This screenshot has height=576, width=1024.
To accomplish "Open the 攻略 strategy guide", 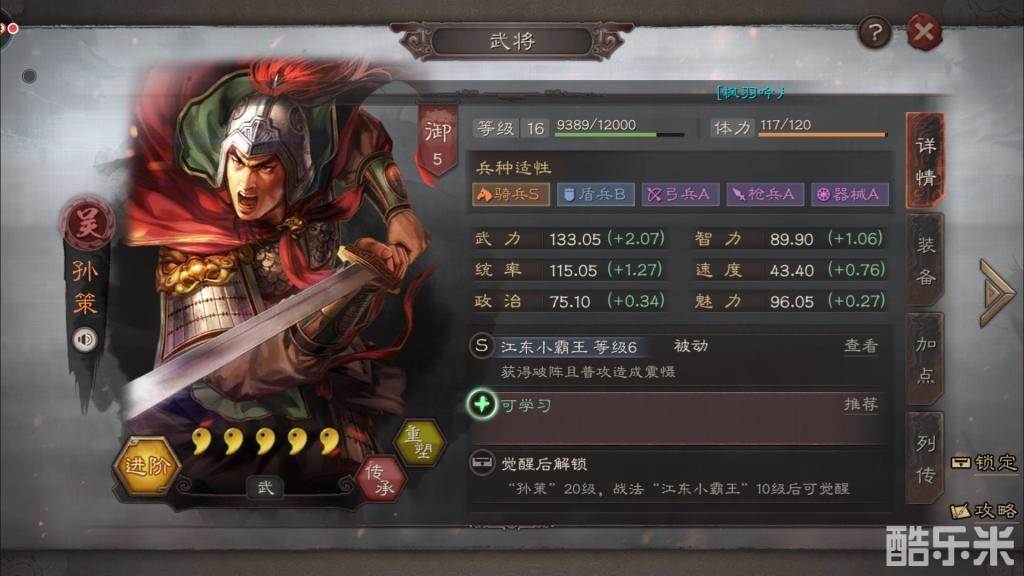I will pyautogui.click(x=984, y=510).
